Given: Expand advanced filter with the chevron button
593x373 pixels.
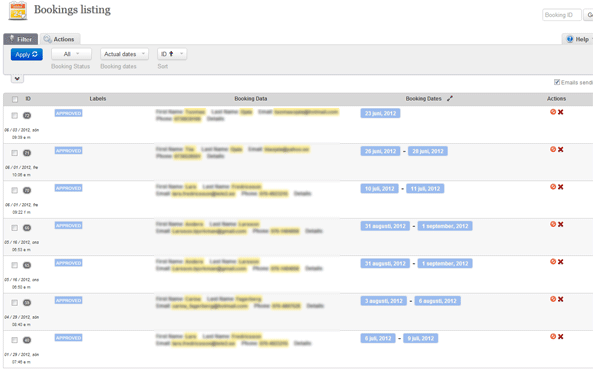Looking at the screenshot, I should pyautogui.click(x=17, y=79).
